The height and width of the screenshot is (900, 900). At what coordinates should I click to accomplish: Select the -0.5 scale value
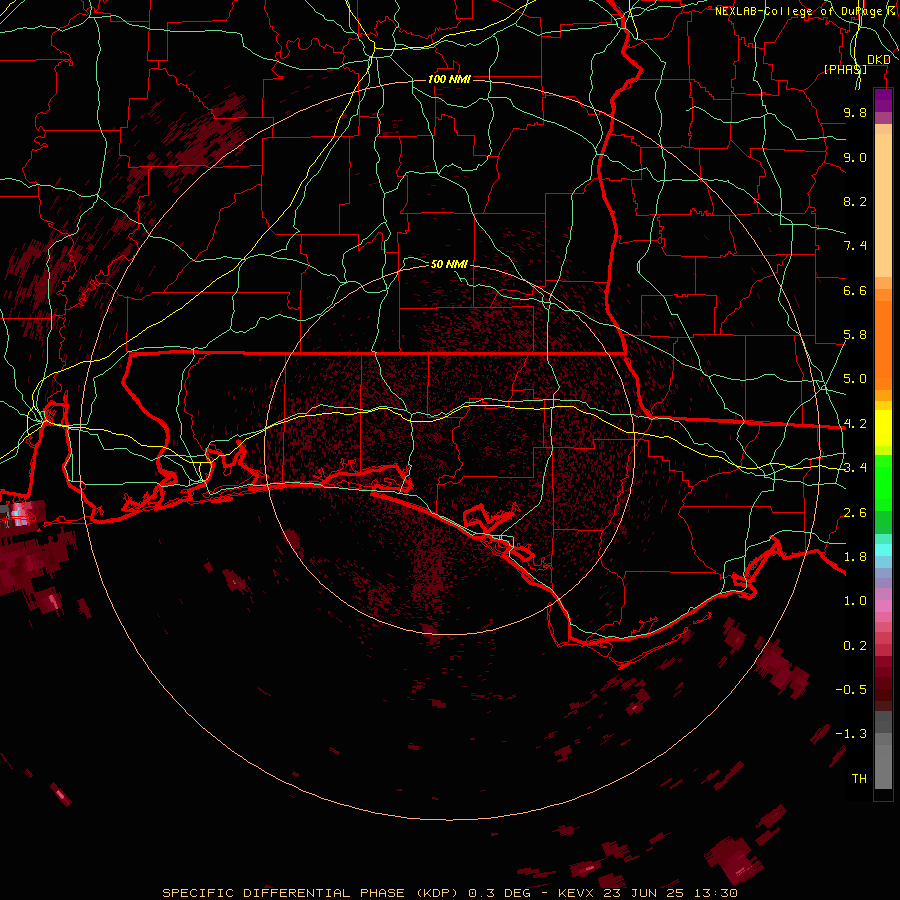point(851,690)
